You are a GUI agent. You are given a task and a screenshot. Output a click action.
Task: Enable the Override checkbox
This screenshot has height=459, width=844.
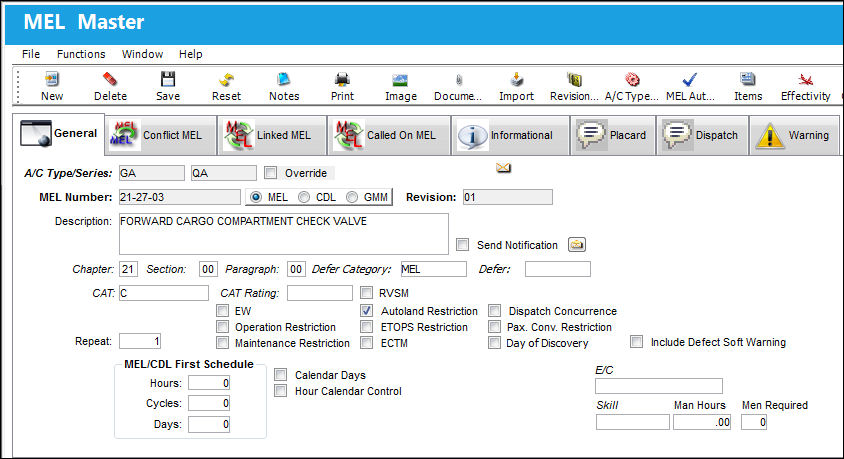point(271,173)
